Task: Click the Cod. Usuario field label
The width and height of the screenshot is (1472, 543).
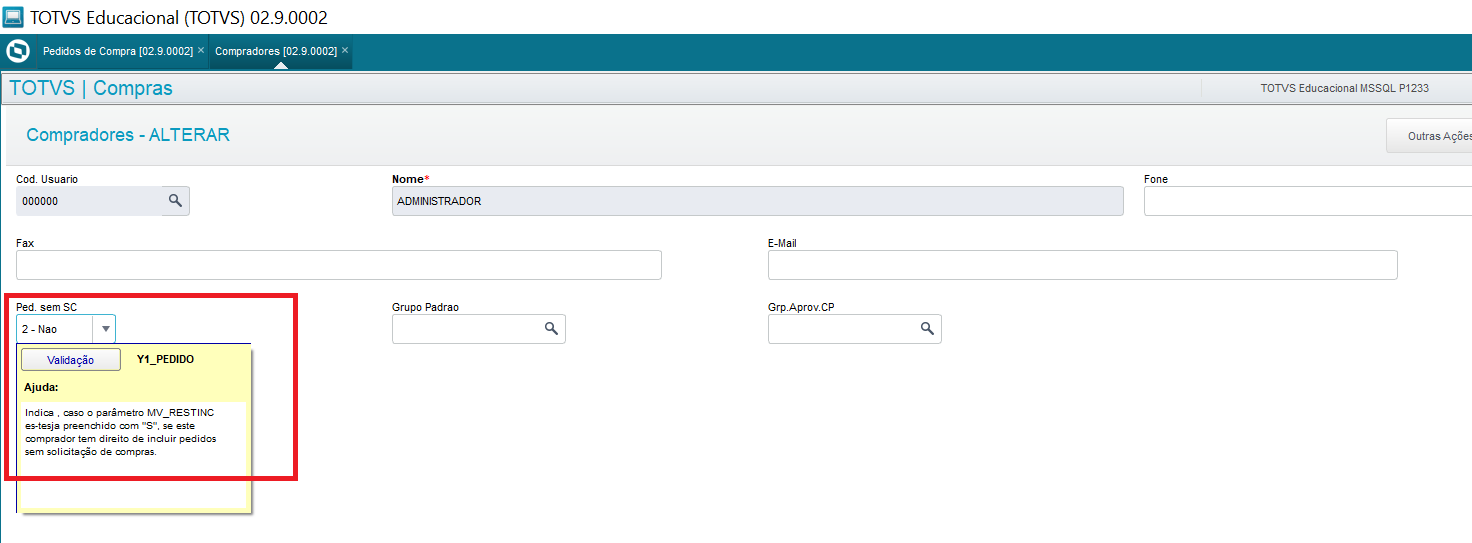Action: point(47,179)
